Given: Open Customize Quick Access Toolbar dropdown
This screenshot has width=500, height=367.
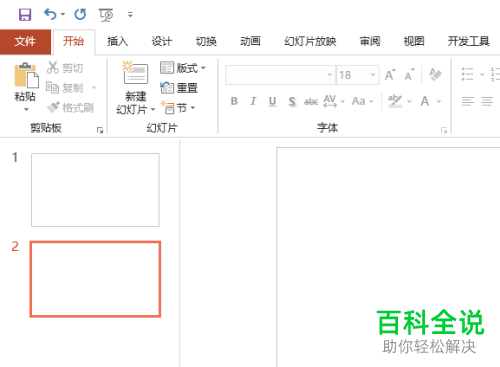Looking at the screenshot, I should click(x=130, y=15).
